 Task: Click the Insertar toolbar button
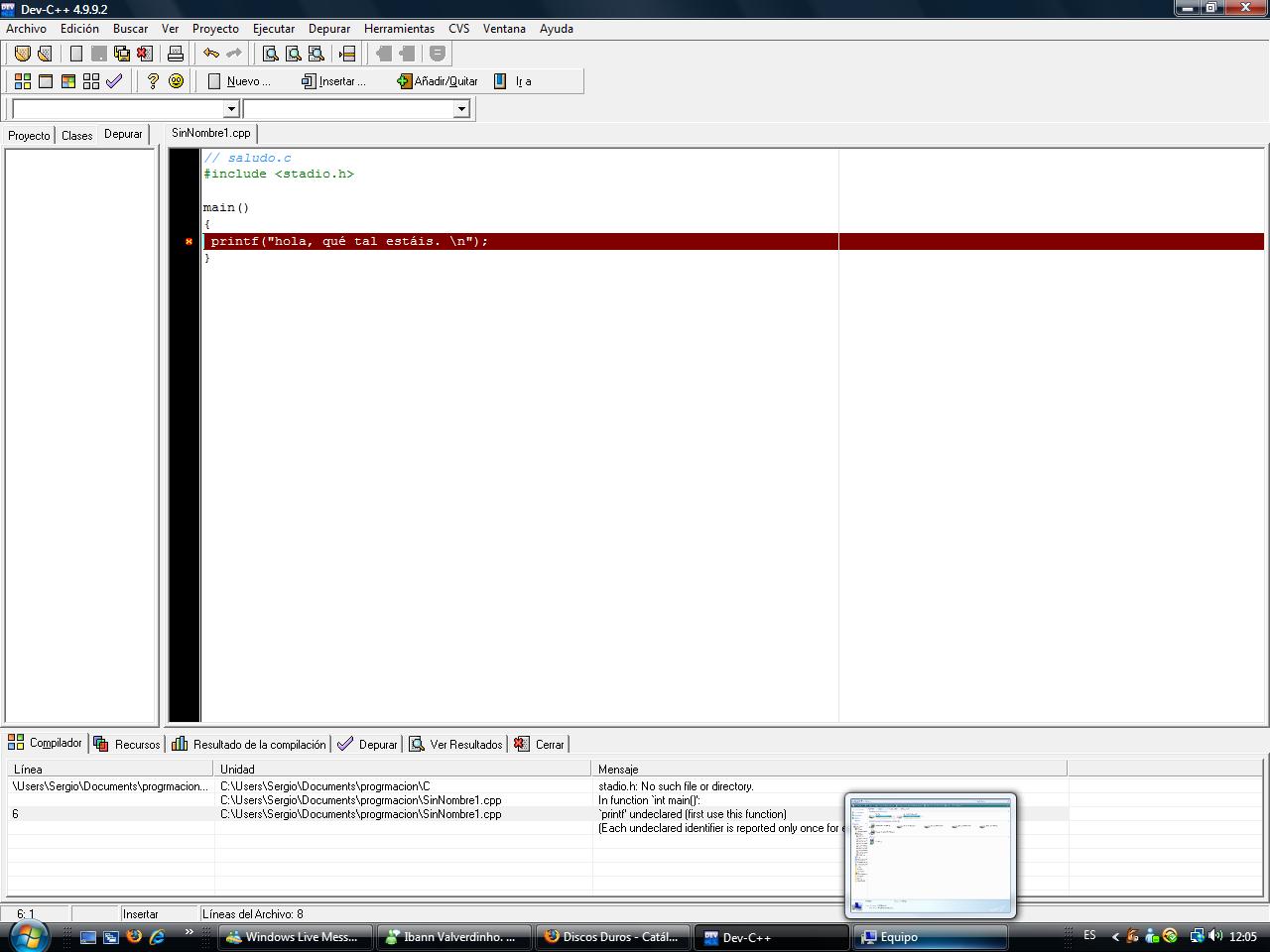click(334, 81)
